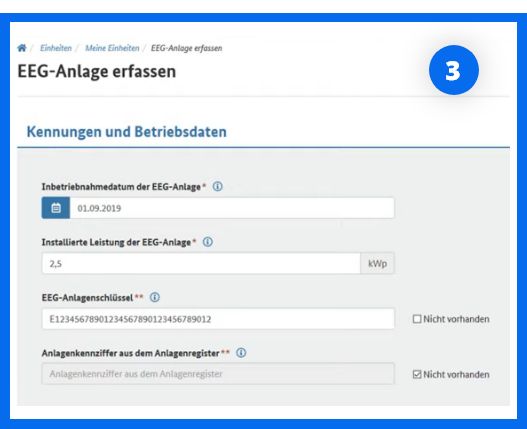The image size is (527, 429).
Task: Show info tooltip for EEG-Anlagenschlüssel
Action: coord(155,298)
